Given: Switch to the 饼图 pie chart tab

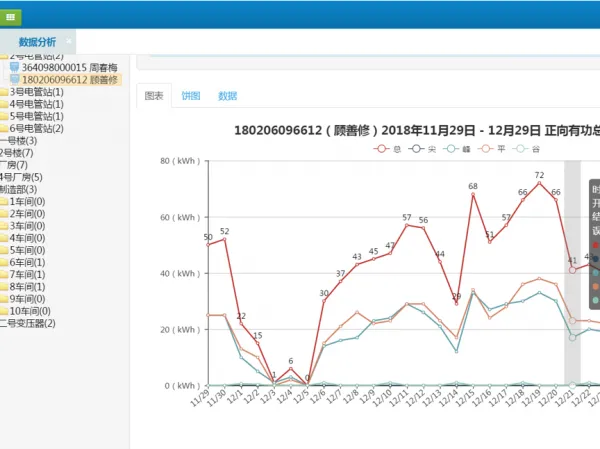Looking at the screenshot, I should coord(191,96).
